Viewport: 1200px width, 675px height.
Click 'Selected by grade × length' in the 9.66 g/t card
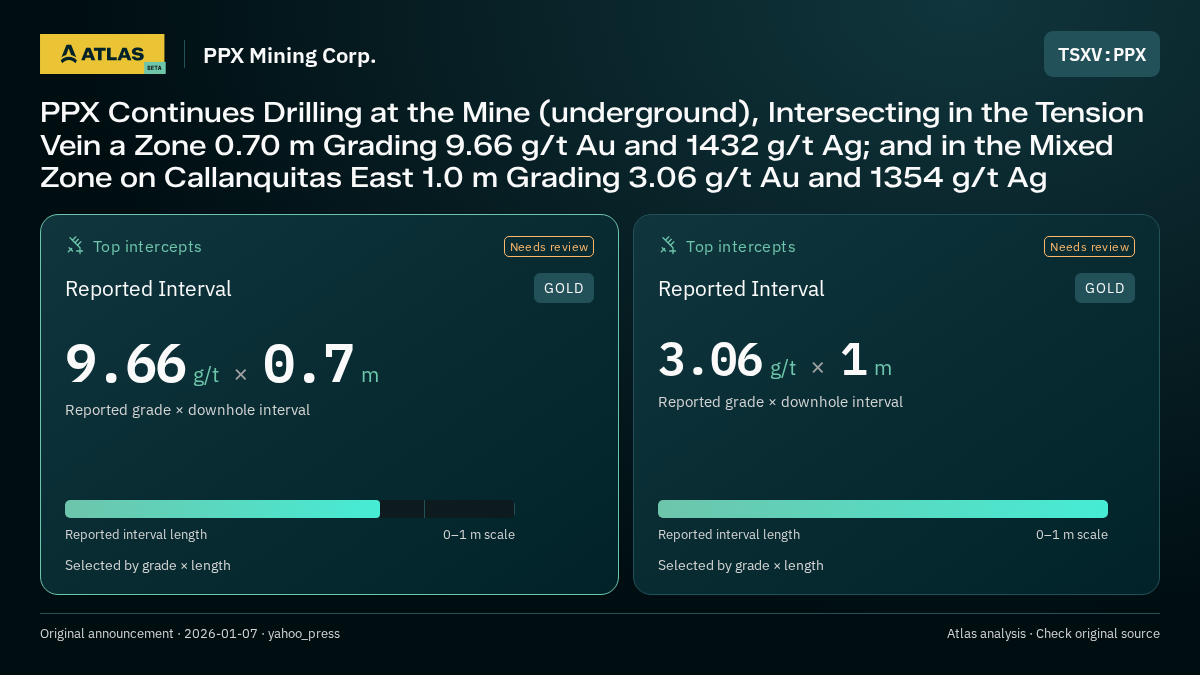coord(148,566)
